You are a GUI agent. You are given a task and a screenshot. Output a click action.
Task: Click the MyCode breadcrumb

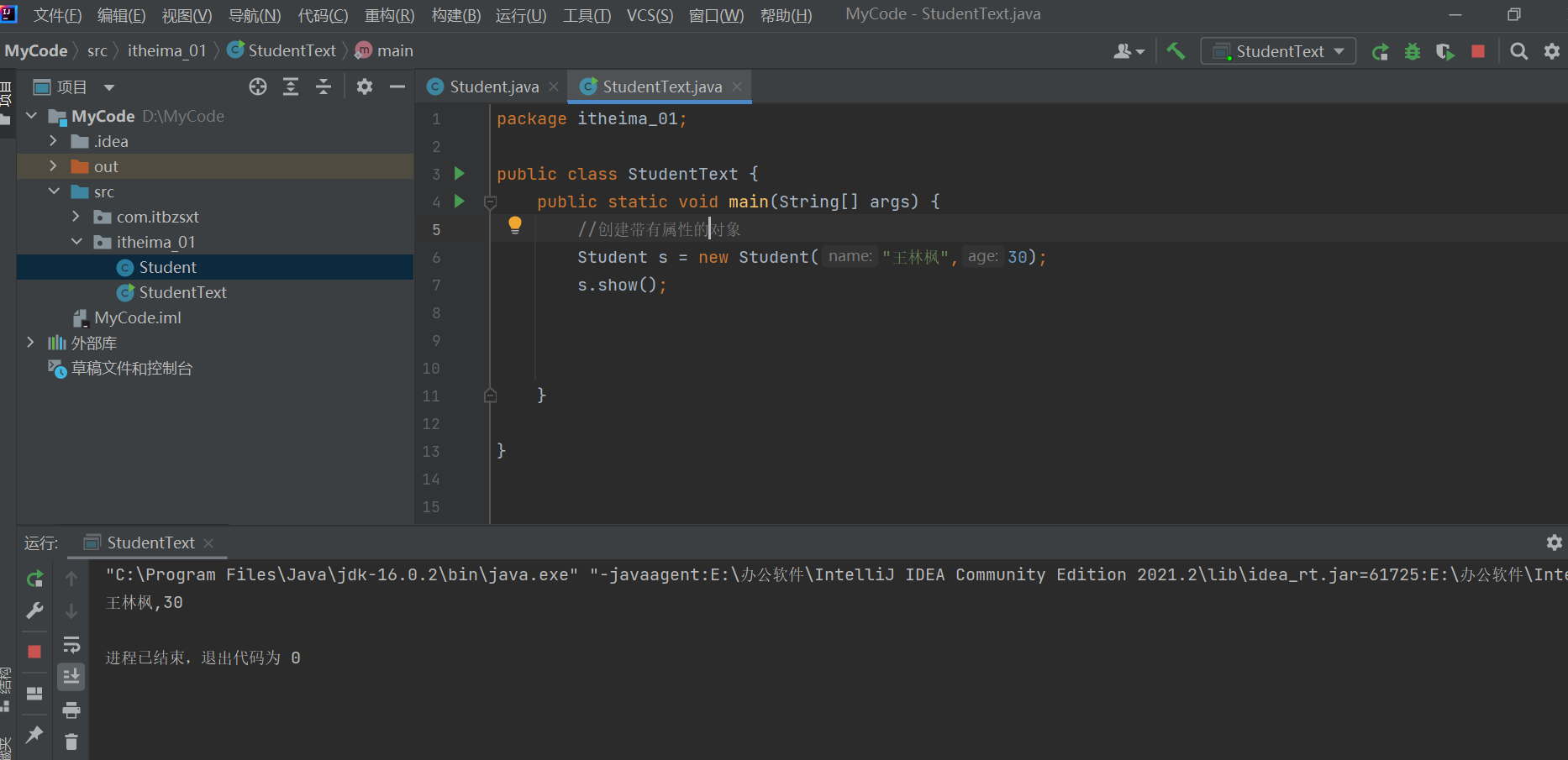click(x=35, y=51)
